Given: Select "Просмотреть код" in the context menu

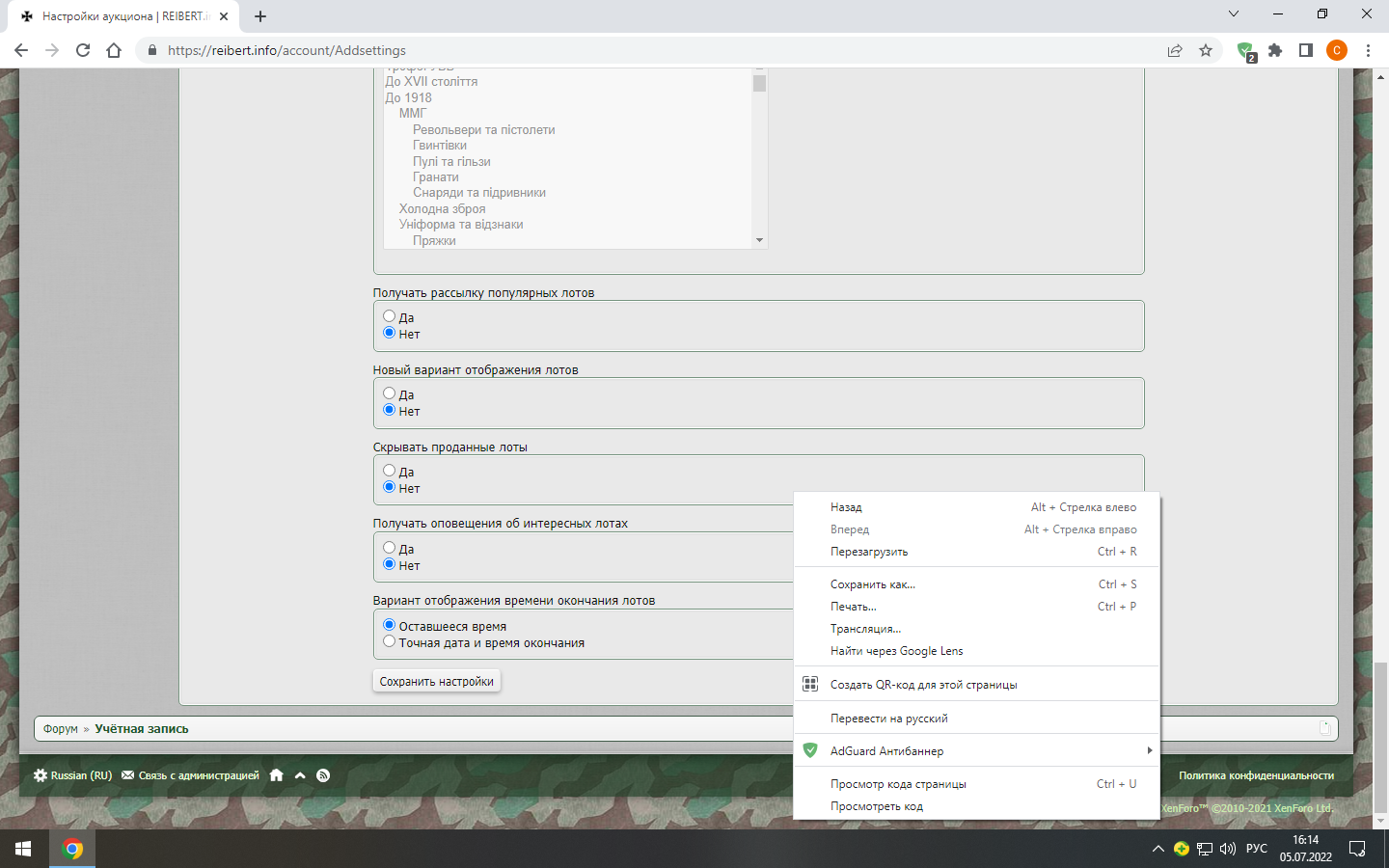Looking at the screenshot, I should coord(877,806).
